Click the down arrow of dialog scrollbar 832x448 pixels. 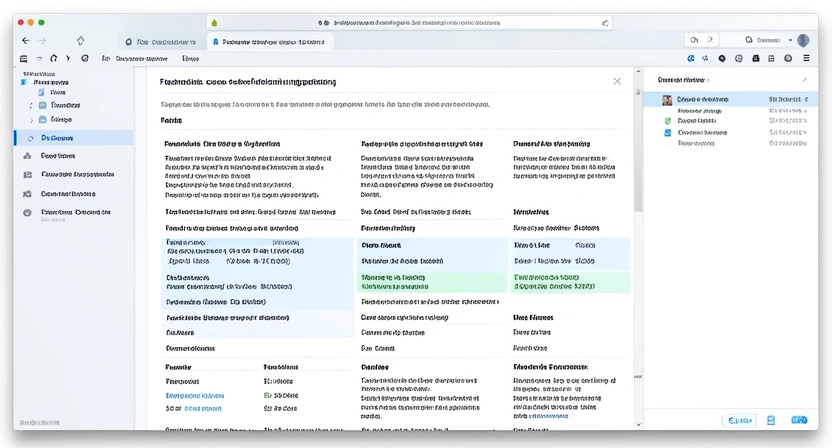click(638, 425)
